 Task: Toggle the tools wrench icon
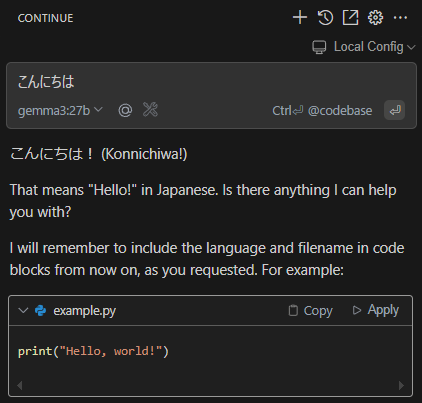tap(150, 110)
